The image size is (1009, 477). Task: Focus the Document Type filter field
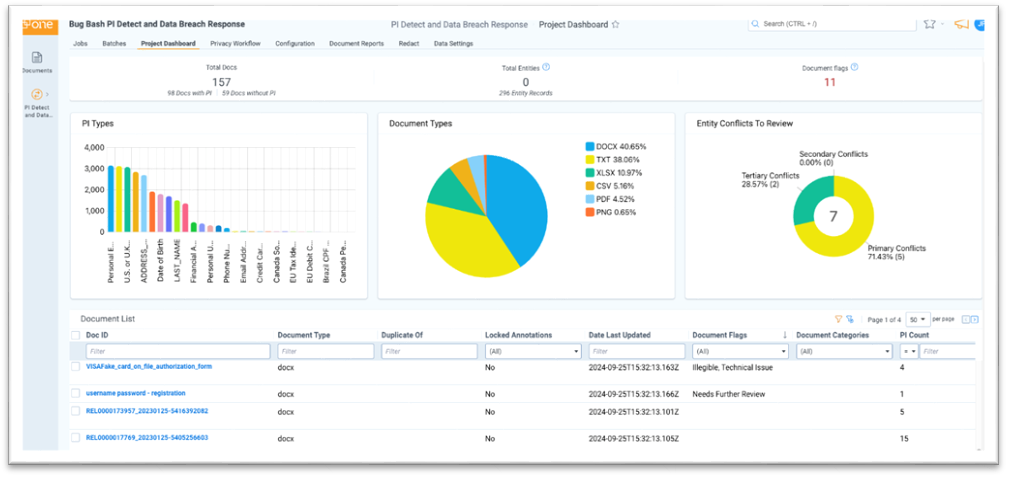326,351
